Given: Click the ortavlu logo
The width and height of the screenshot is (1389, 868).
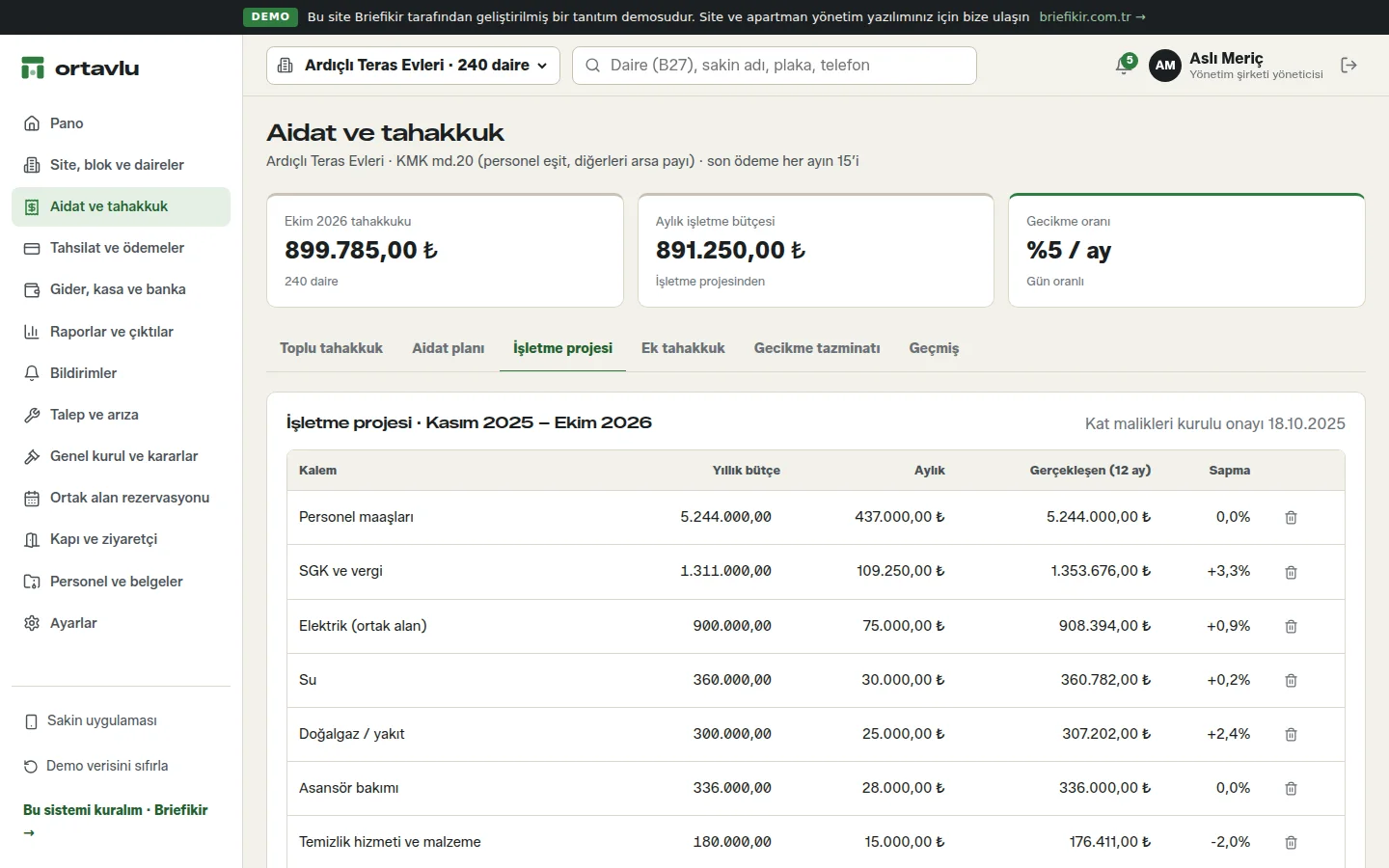Looking at the screenshot, I should [x=80, y=68].
